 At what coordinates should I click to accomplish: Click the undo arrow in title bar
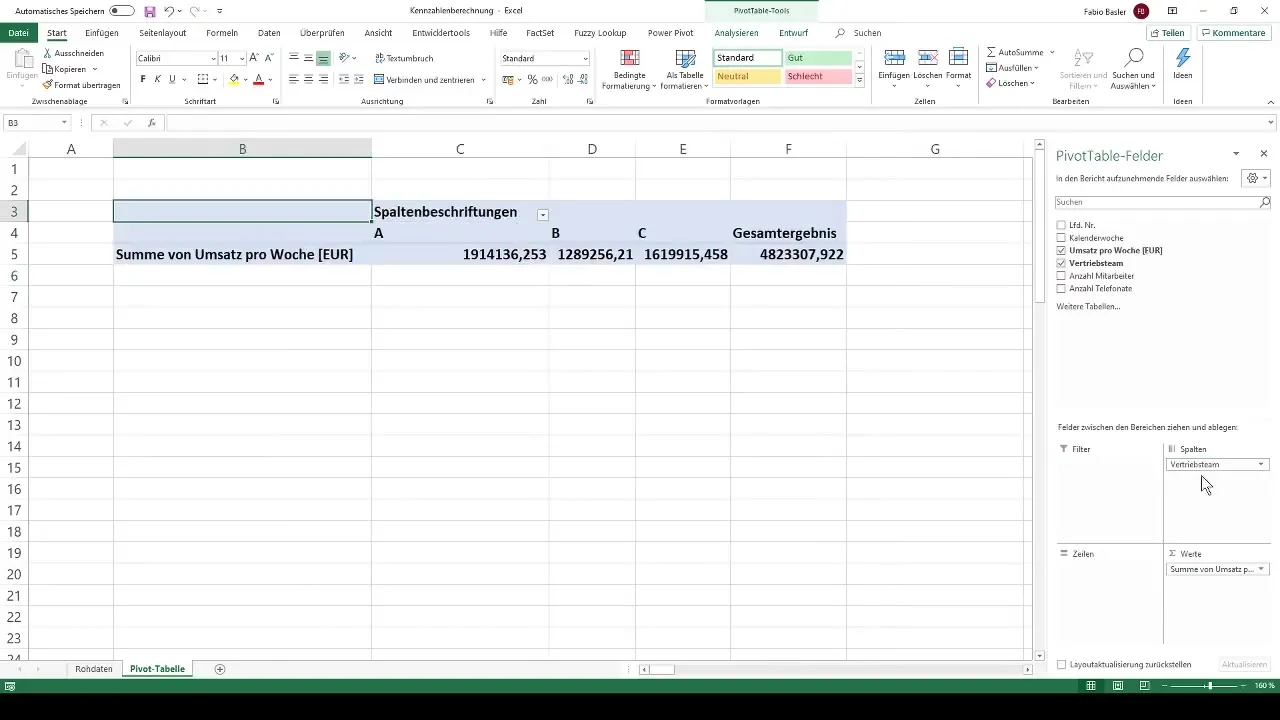169,10
